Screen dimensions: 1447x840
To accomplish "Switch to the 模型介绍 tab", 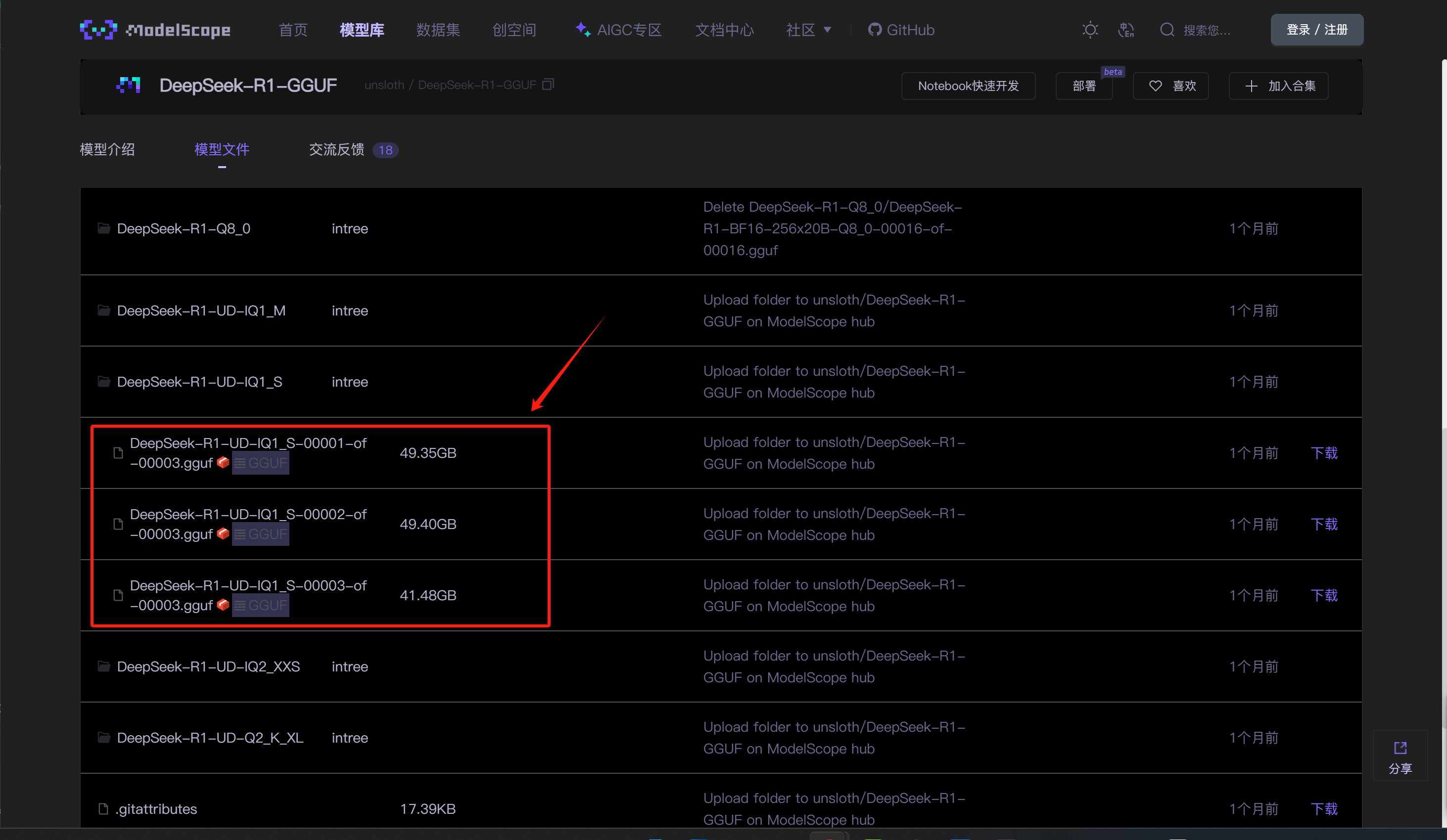I will 107,150.
